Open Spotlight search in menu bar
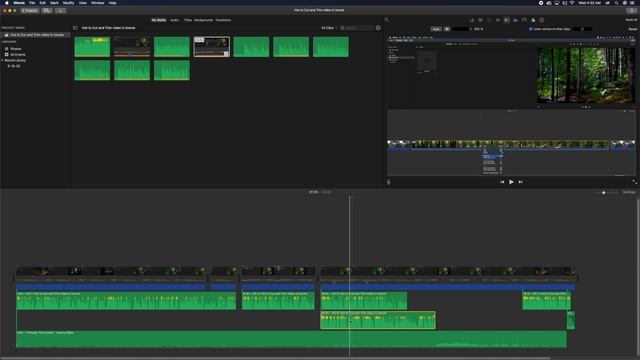 pos(616,3)
